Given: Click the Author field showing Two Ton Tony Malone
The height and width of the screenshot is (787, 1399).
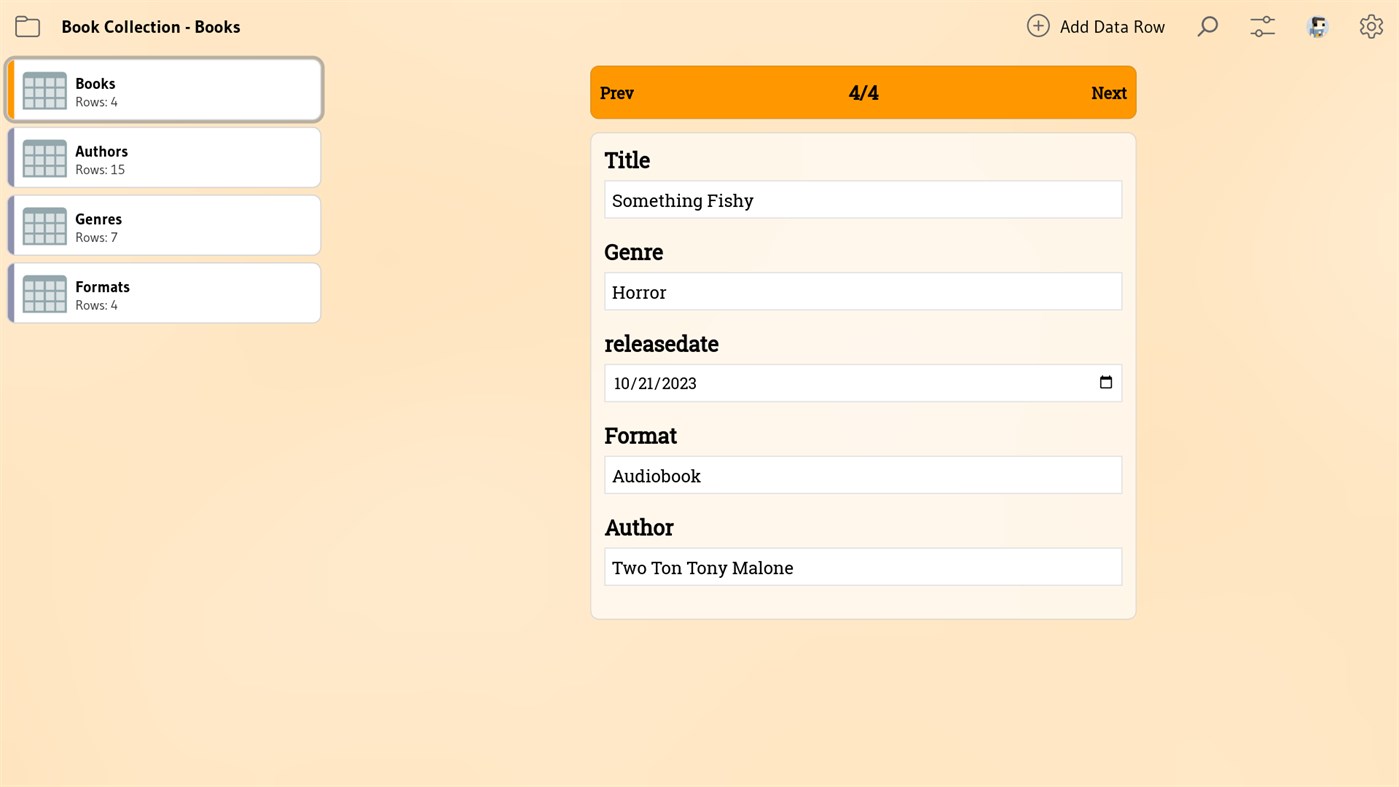Looking at the screenshot, I should [x=862, y=567].
